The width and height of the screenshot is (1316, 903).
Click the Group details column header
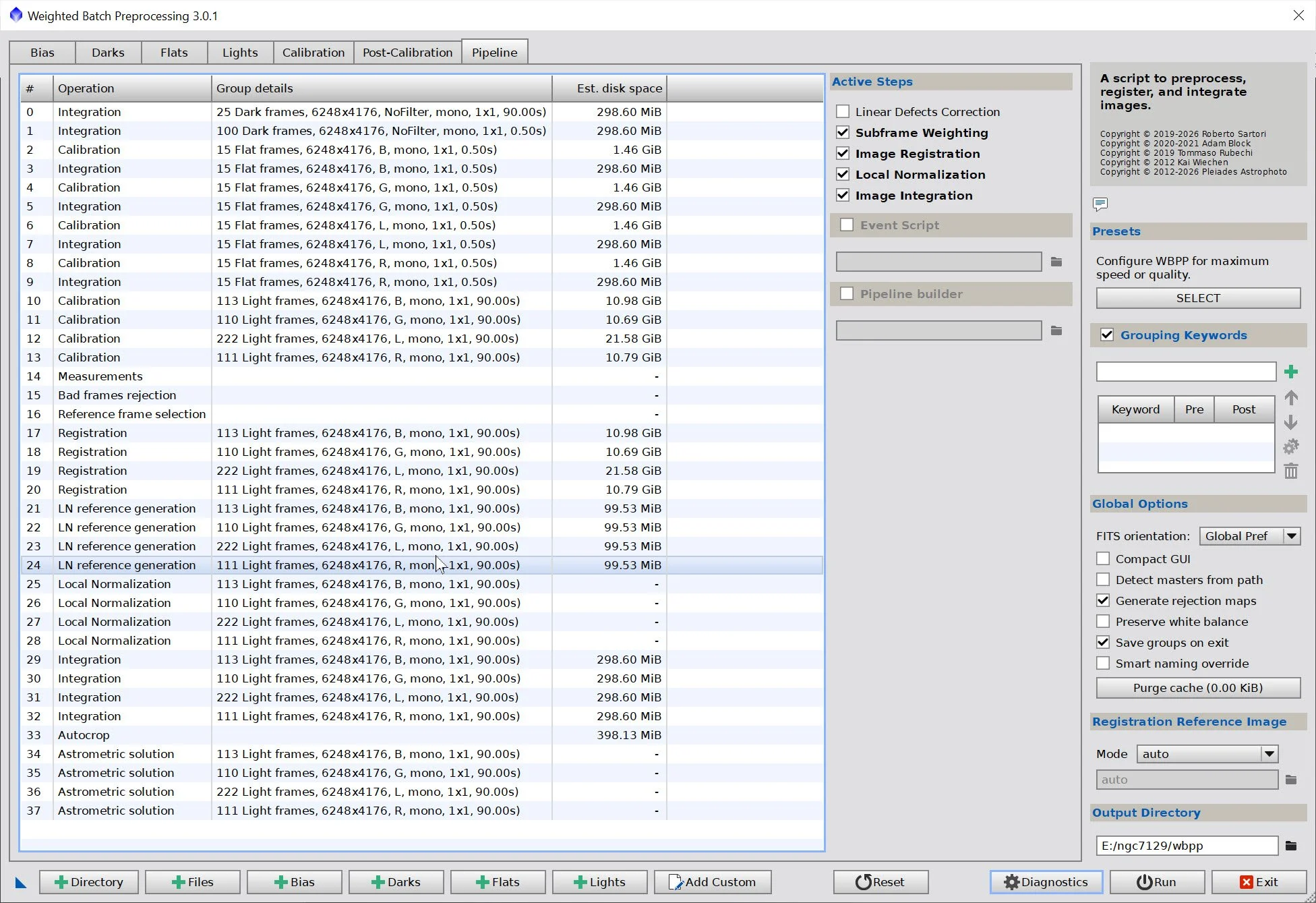(x=382, y=88)
